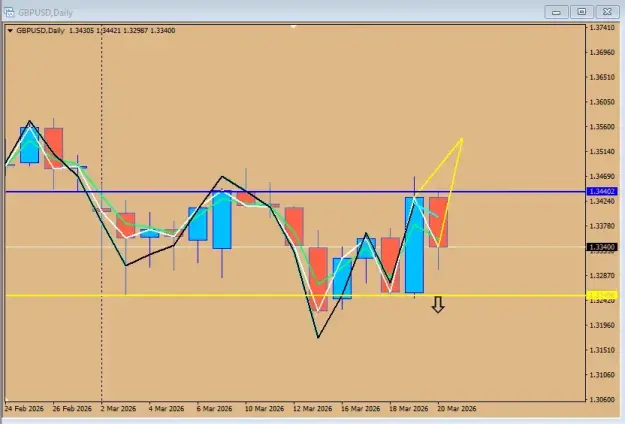Click the 20 Mar 2026 date label
Image resolution: width=625 pixels, height=424 pixels.
tap(456, 408)
